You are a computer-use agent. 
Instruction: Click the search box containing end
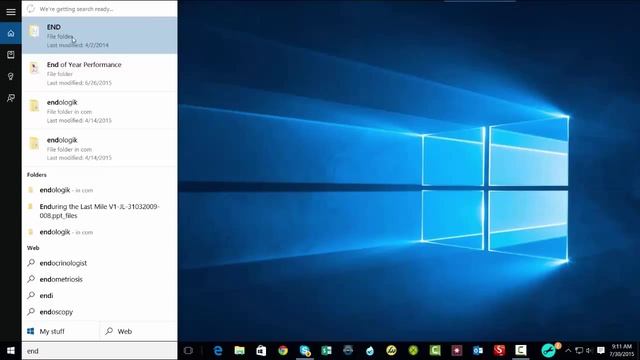point(100,351)
